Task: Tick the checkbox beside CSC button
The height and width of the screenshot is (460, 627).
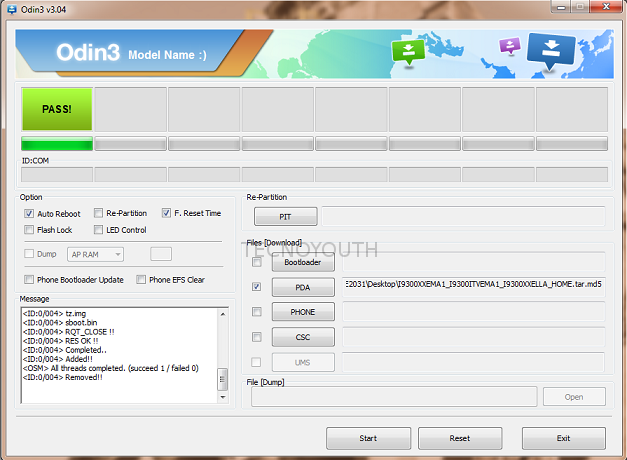Action: click(x=257, y=337)
